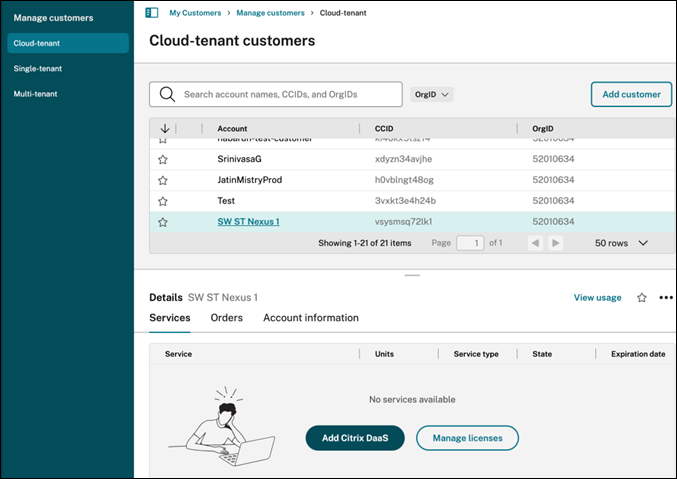Go to the previous page arrow
677x479 pixels.
pos(536,243)
